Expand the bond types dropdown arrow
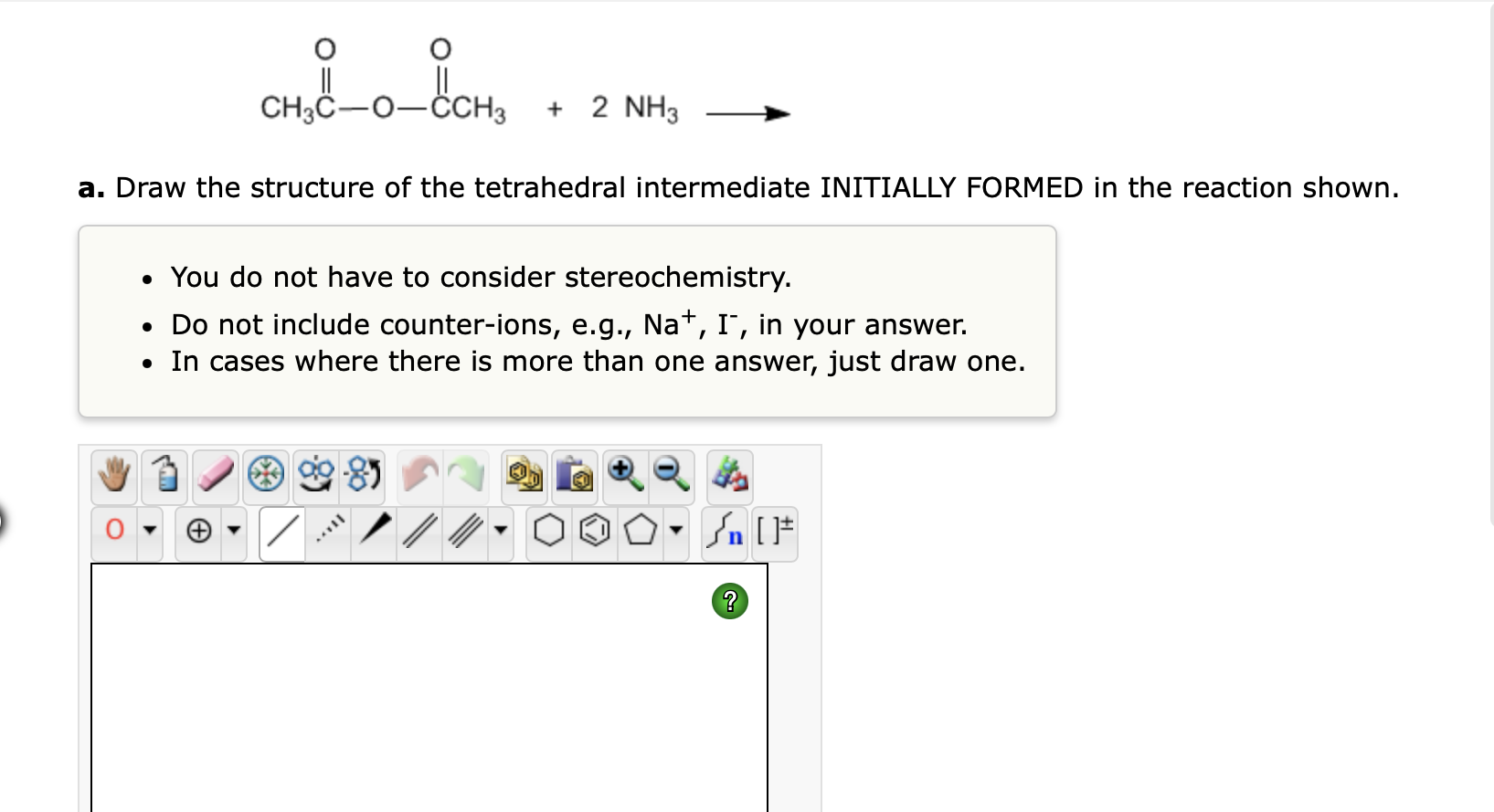This screenshot has height=812, width=1494. pyautogui.click(x=501, y=532)
